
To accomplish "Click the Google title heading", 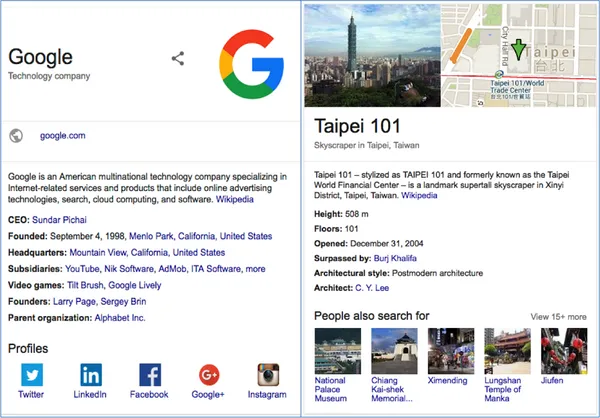I will 40,57.
